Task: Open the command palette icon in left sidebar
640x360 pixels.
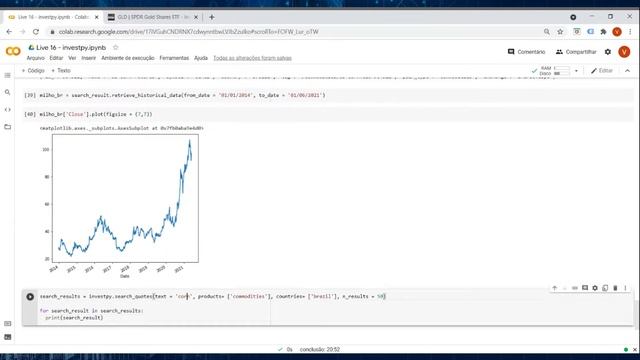Action: click(7, 324)
